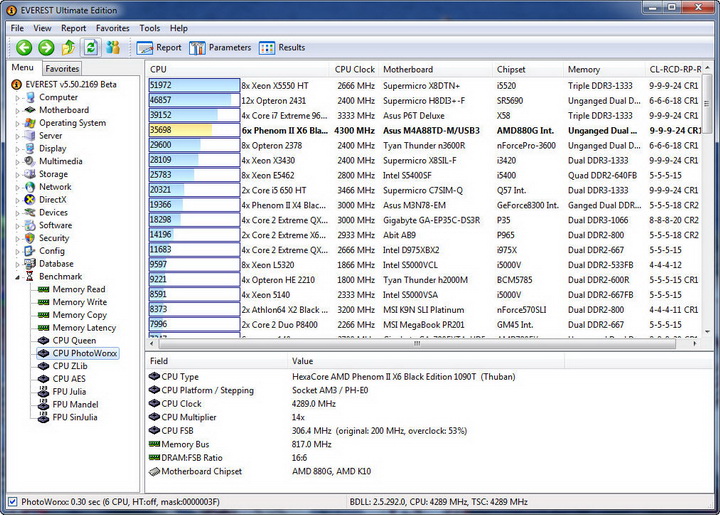Switch to the Favorites tab
Viewport: 720px width, 515px height.
(62, 68)
